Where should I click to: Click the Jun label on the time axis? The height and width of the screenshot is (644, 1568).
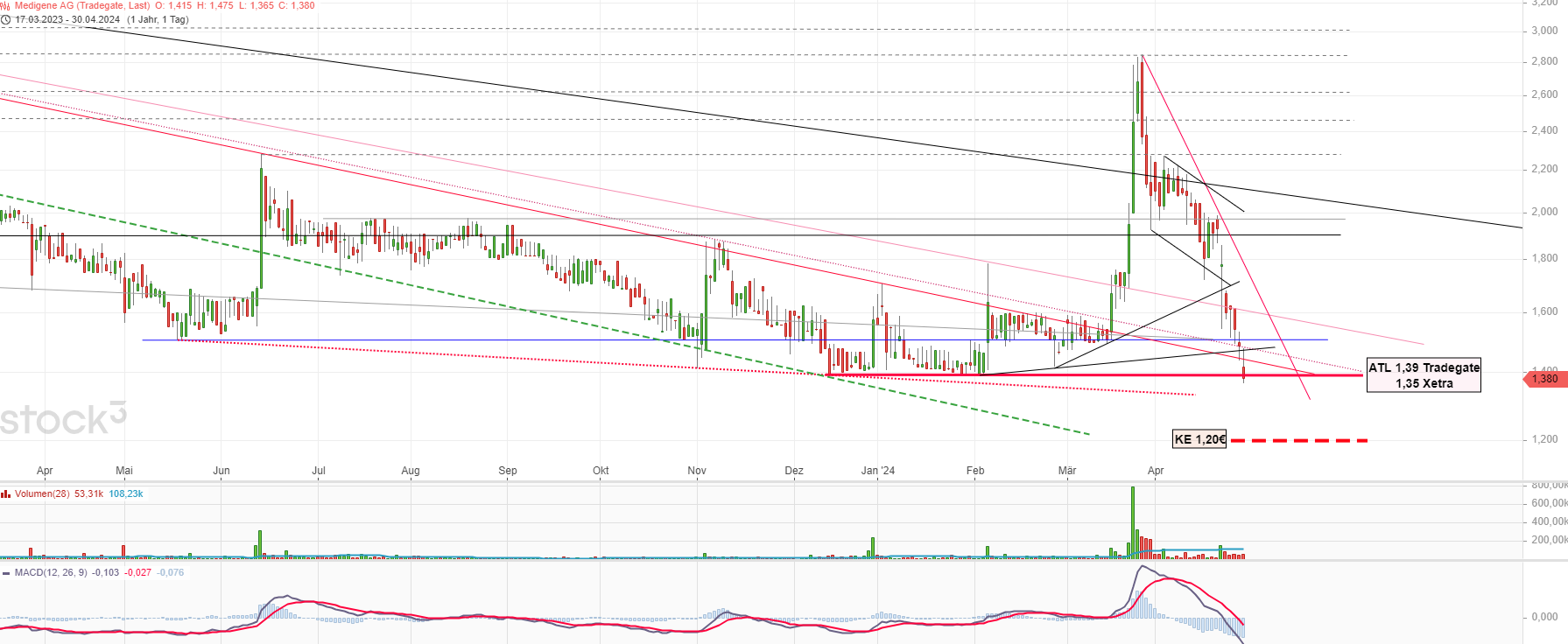coord(221,471)
